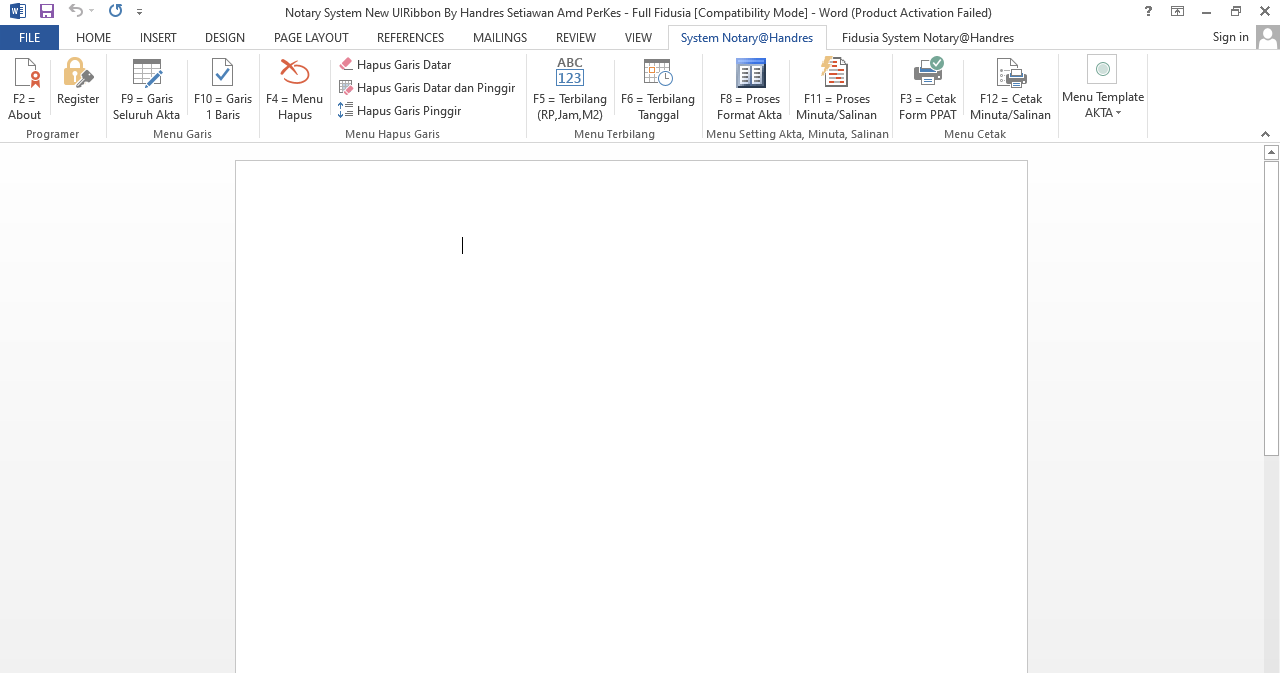Click F6 = Terbilang Tanggal
Screen dimensions: 1280x673
(658, 89)
